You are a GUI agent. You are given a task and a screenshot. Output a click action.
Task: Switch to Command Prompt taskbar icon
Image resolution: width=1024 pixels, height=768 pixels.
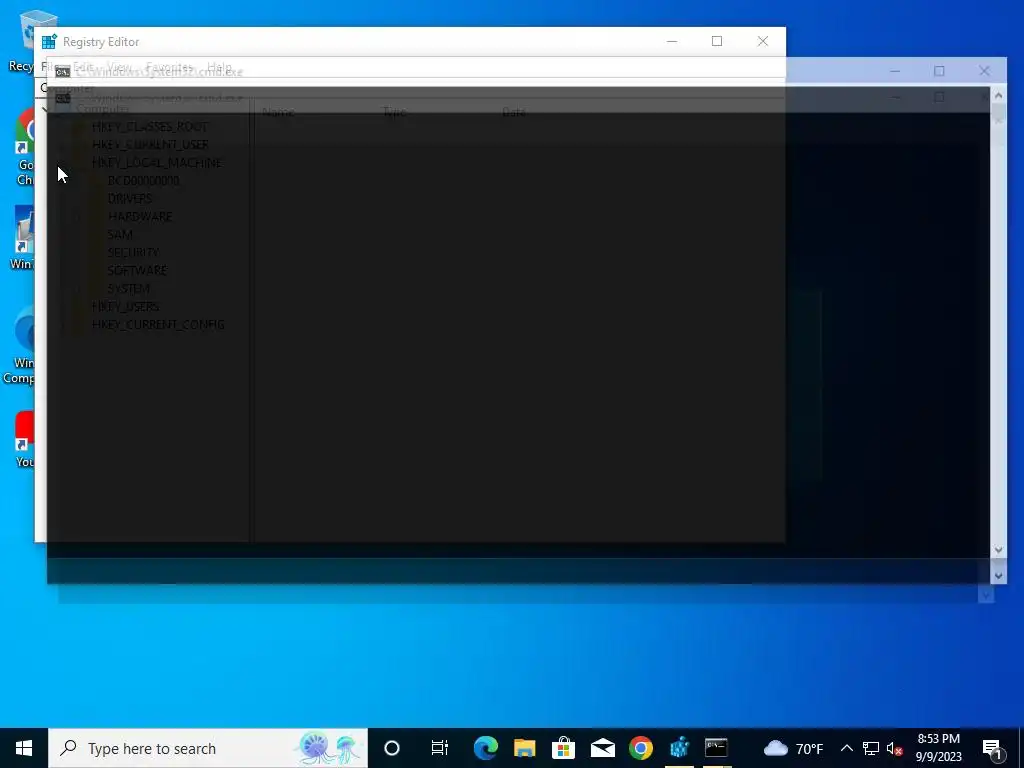coord(716,748)
